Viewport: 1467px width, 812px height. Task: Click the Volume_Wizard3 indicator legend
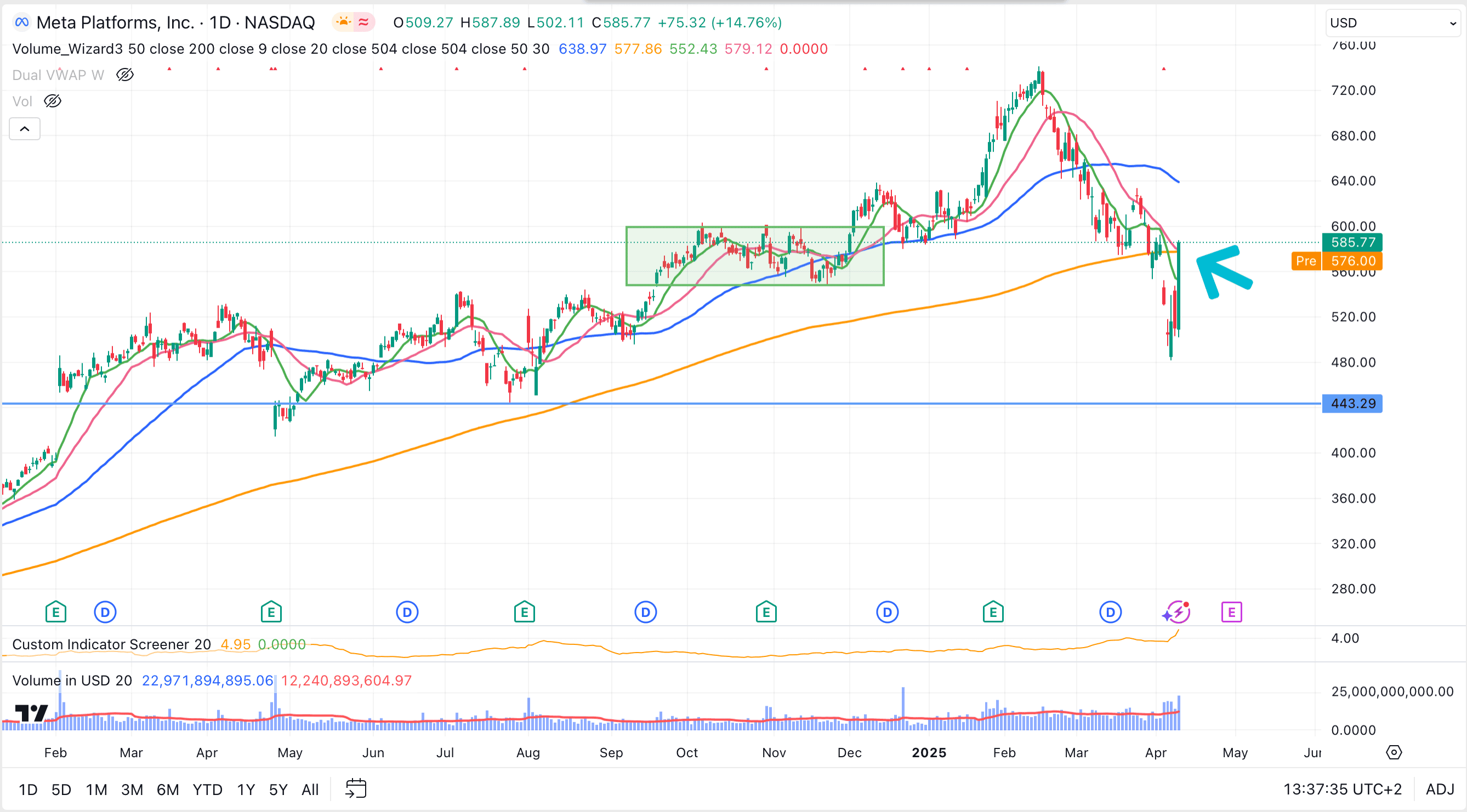pos(281,49)
